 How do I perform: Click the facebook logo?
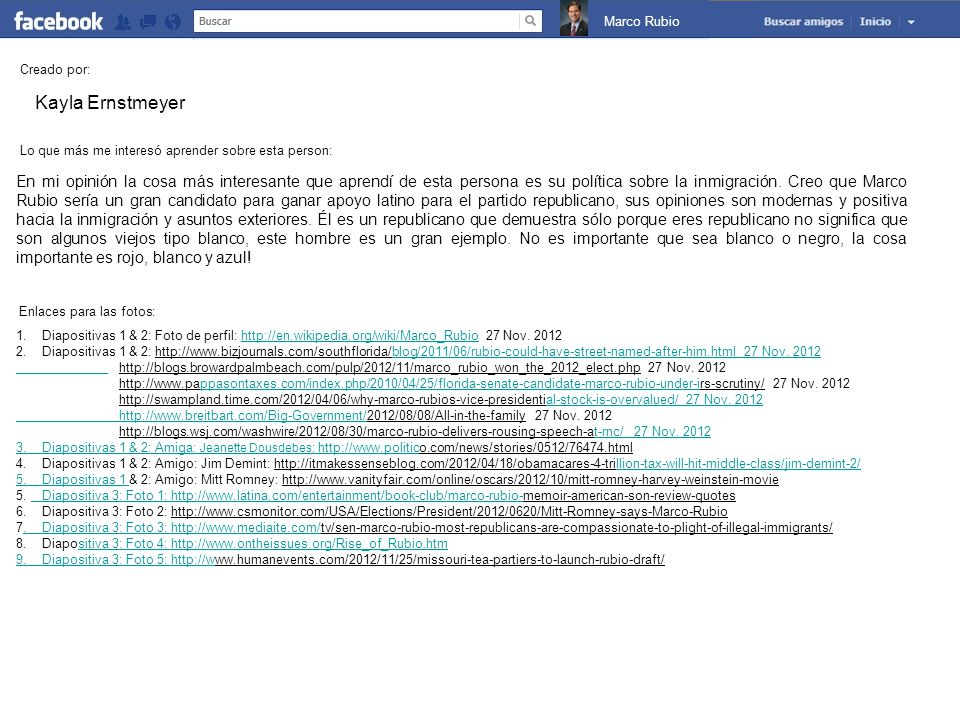pos(58,21)
